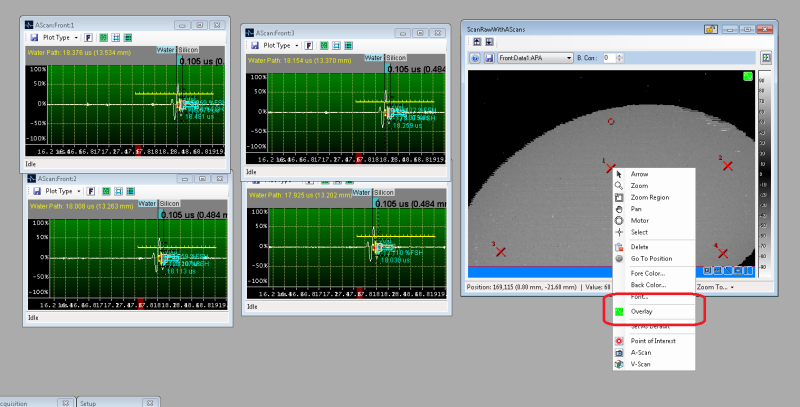The width and height of the screenshot is (800, 407).
Task: Click the B. Con spinner arrows
Action: tap(620, 58)
